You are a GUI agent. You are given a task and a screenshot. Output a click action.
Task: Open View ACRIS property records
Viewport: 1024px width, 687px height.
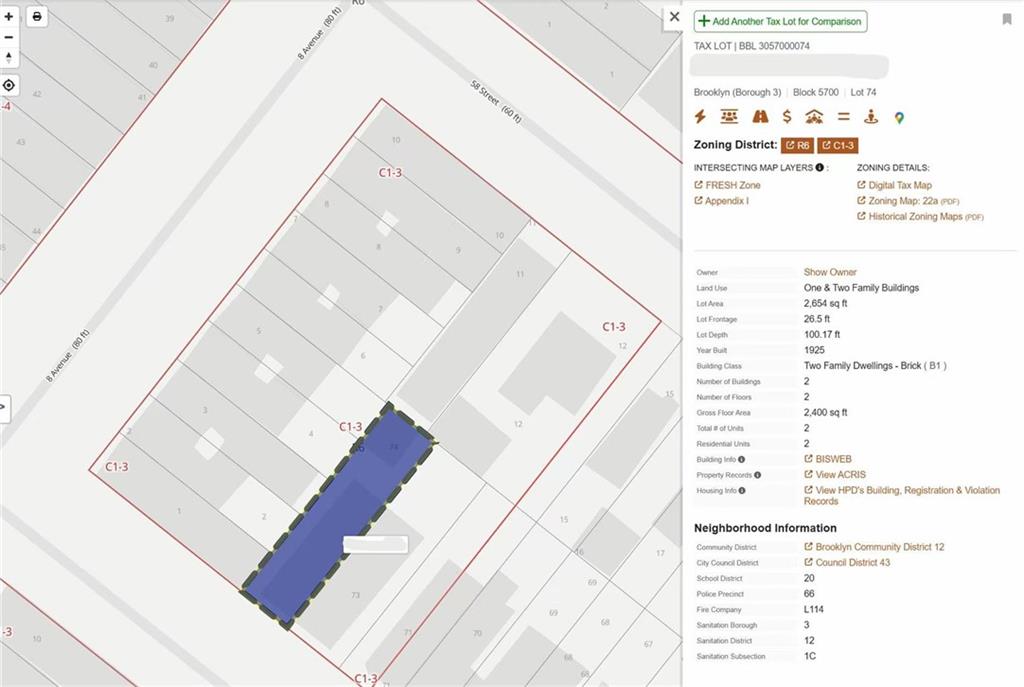pos(835,475)
